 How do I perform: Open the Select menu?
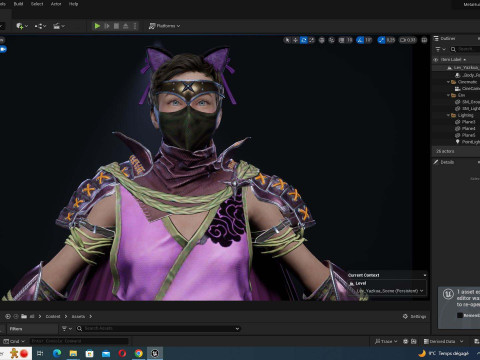[37, 4]
